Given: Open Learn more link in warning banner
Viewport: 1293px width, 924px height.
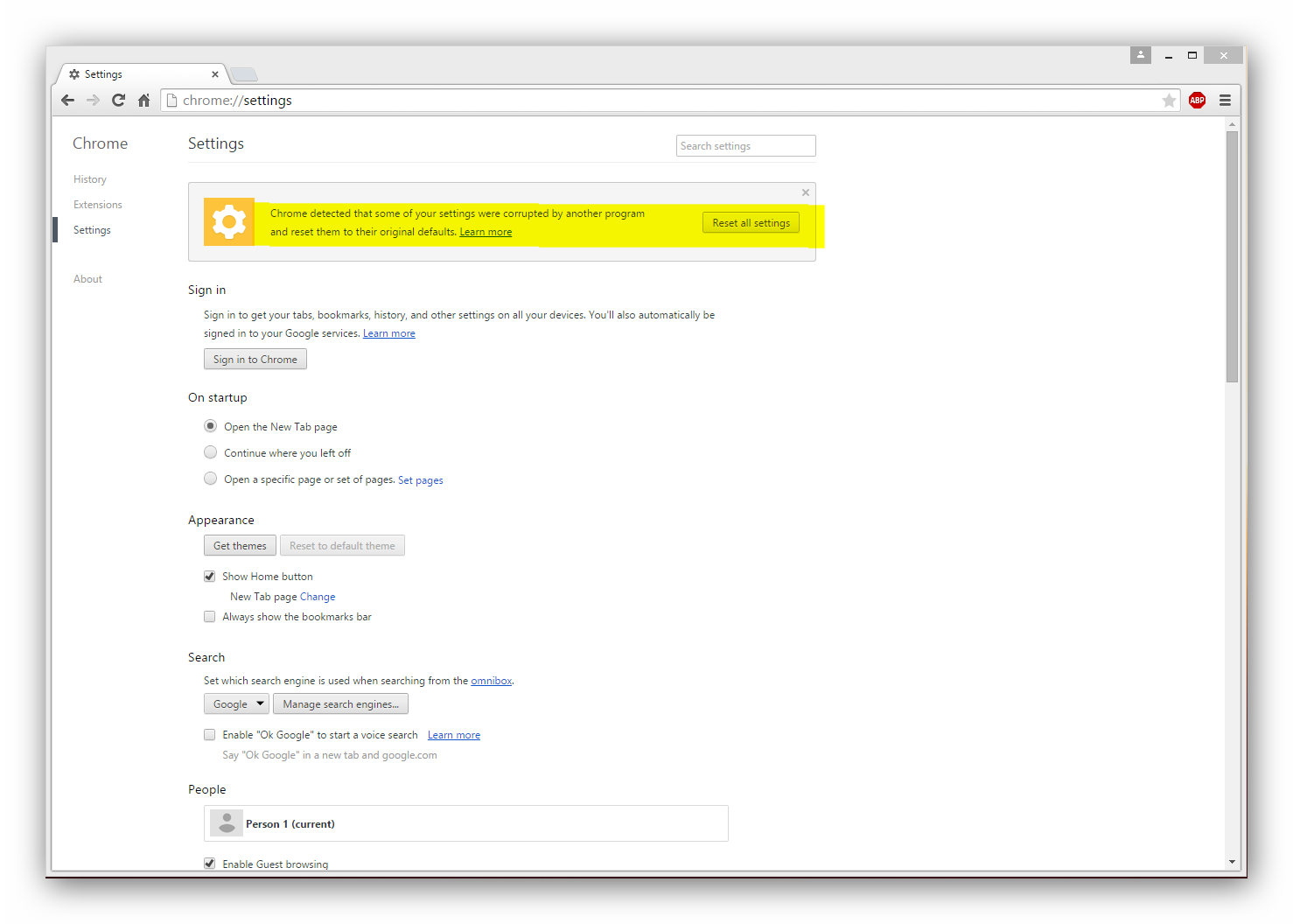Looking at the screenshot, I should (486, 232).
